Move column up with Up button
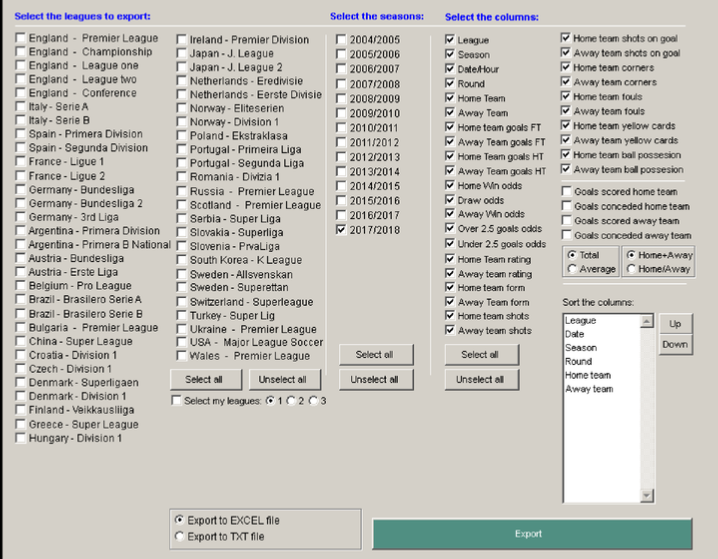Screen dimensions: 718x559 coord(675,324)
